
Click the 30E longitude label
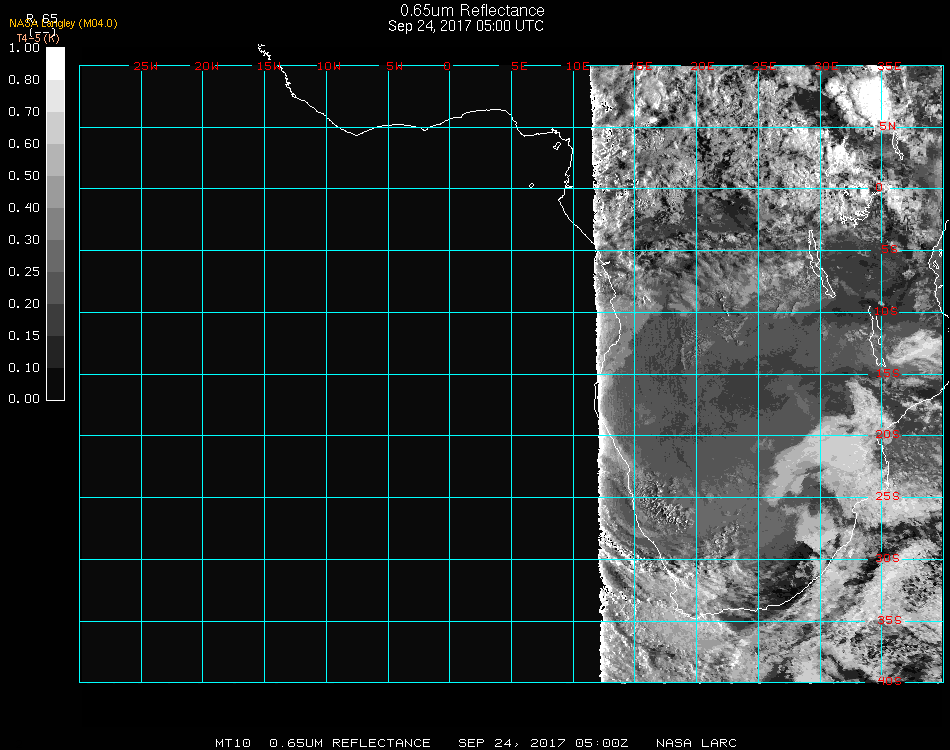click(826, 66)
